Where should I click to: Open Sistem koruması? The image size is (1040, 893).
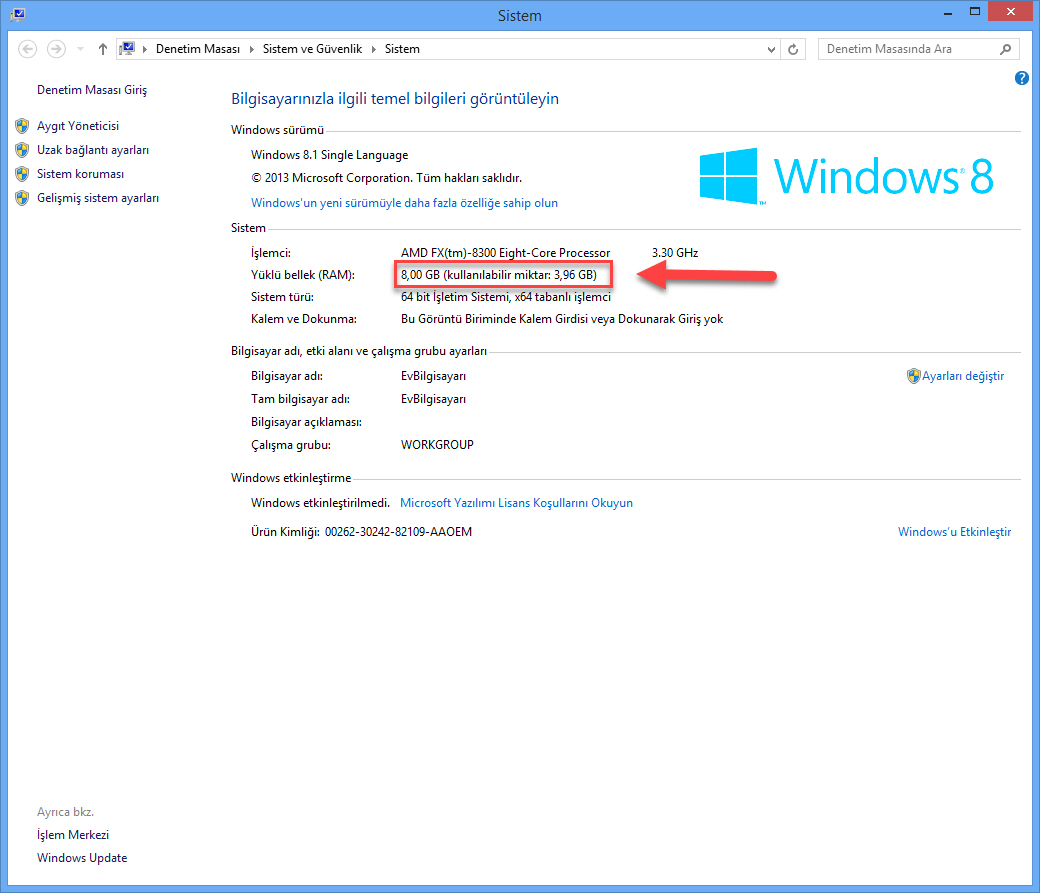(x=80, y=174)
